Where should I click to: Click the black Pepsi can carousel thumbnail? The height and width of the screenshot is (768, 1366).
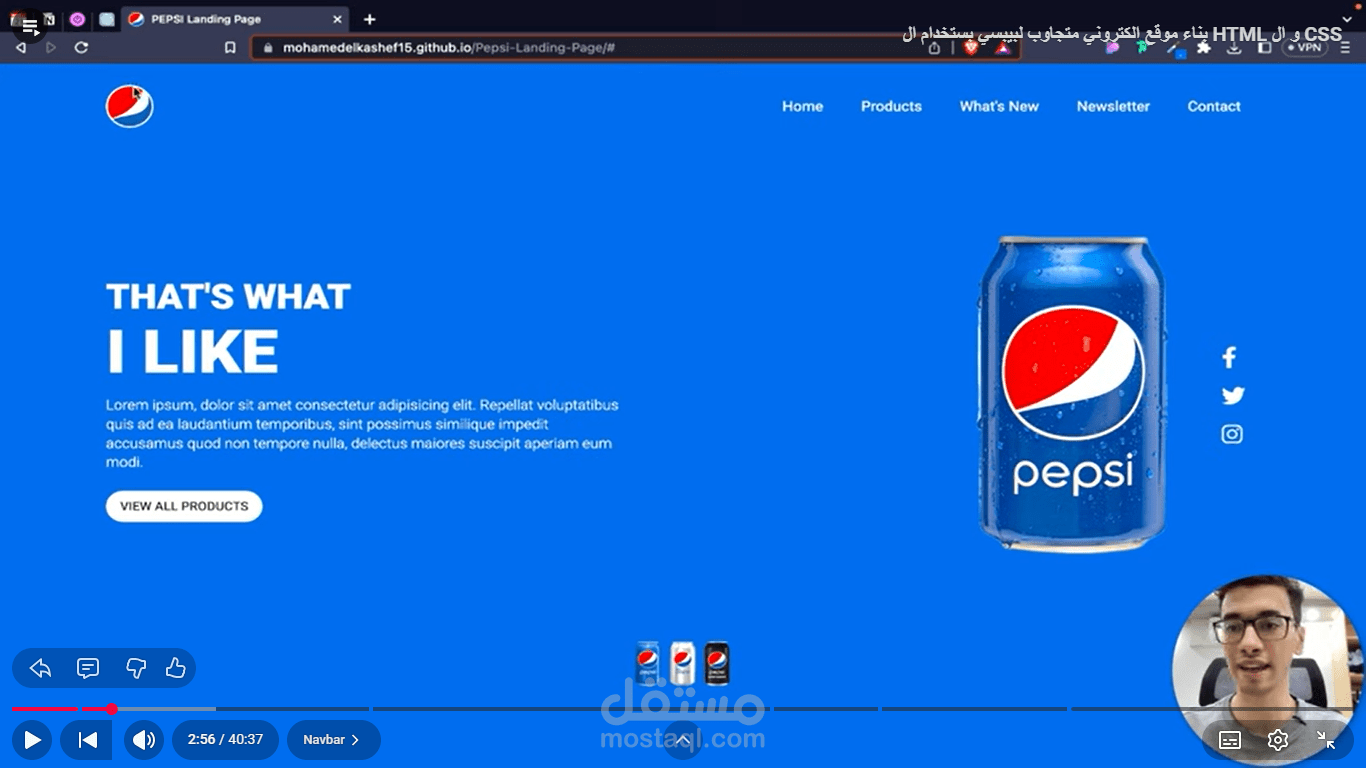tap(716, 661)
